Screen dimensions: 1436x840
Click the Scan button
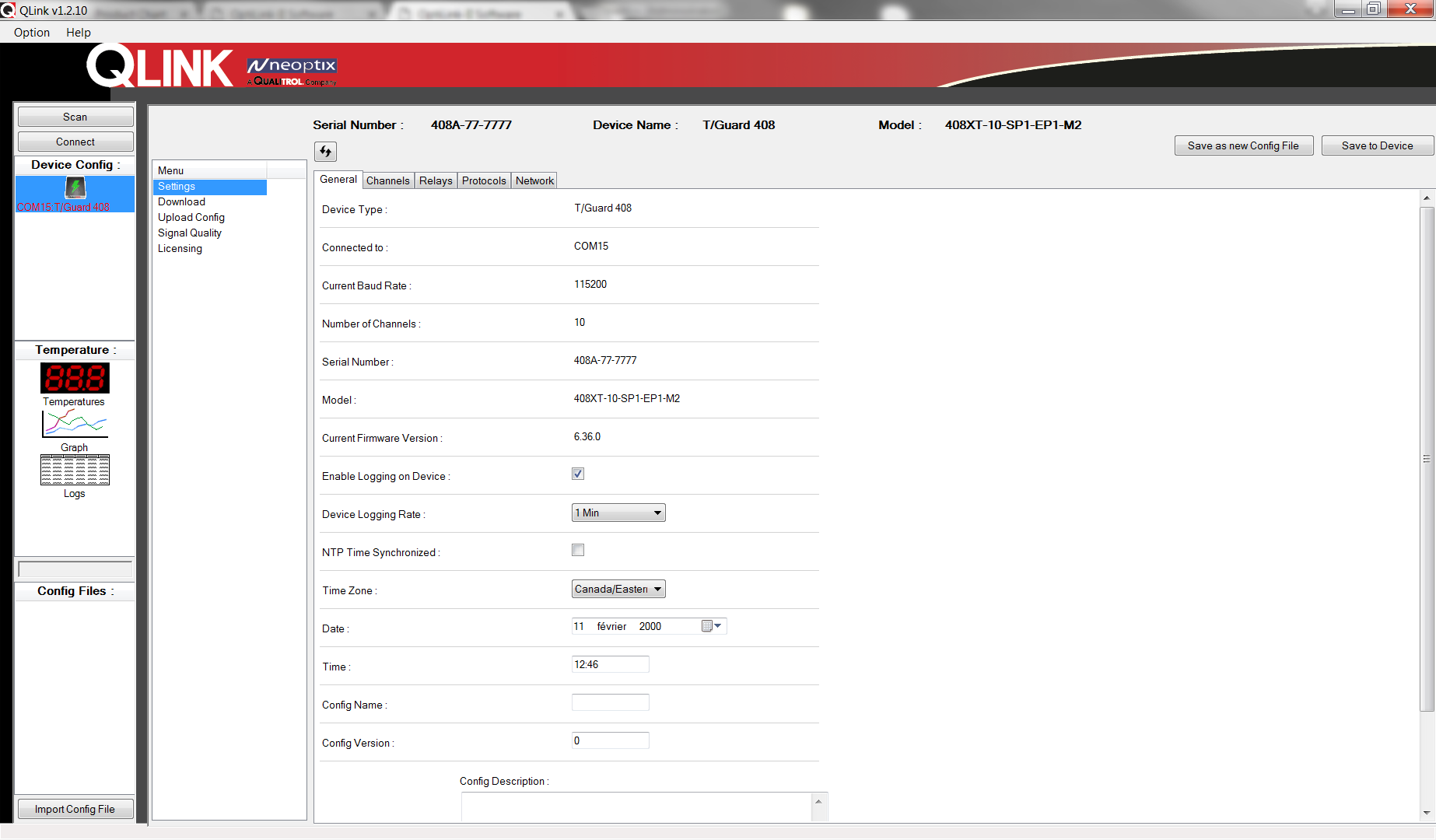pyautogui.click(x=75, y=117)
